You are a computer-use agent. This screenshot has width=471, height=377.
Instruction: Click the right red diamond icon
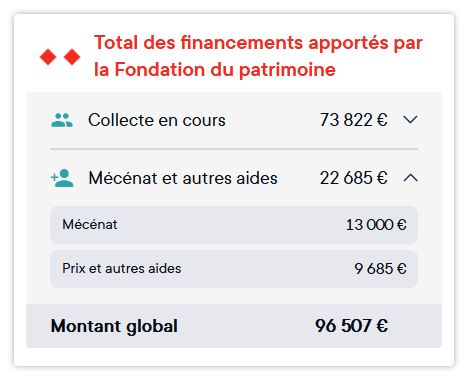(x=72, y=57)
